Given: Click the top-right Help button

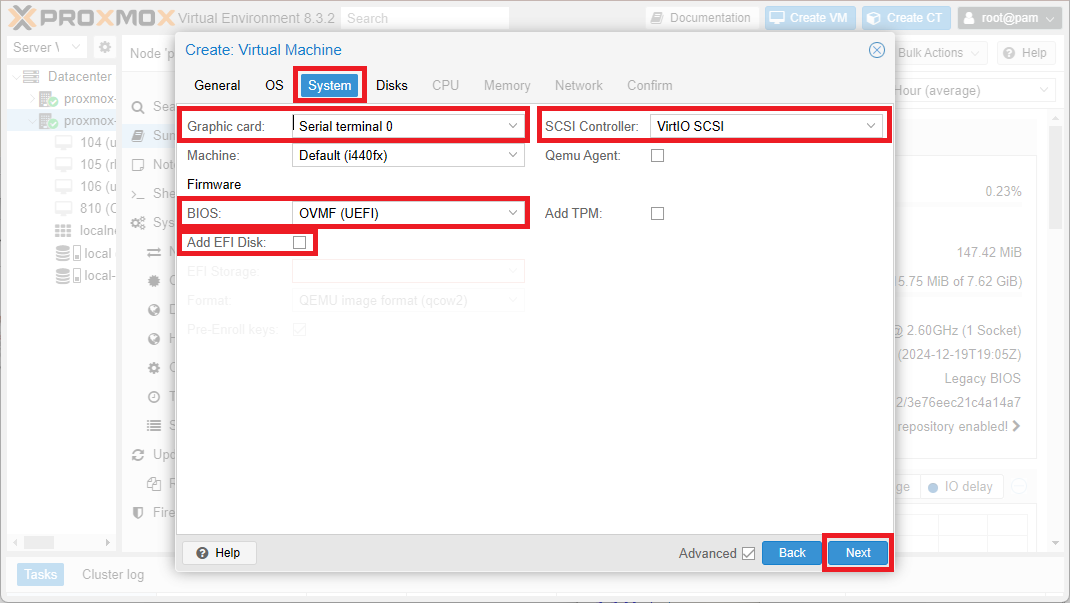Looking at the screenshot, I should point(1025,53).
